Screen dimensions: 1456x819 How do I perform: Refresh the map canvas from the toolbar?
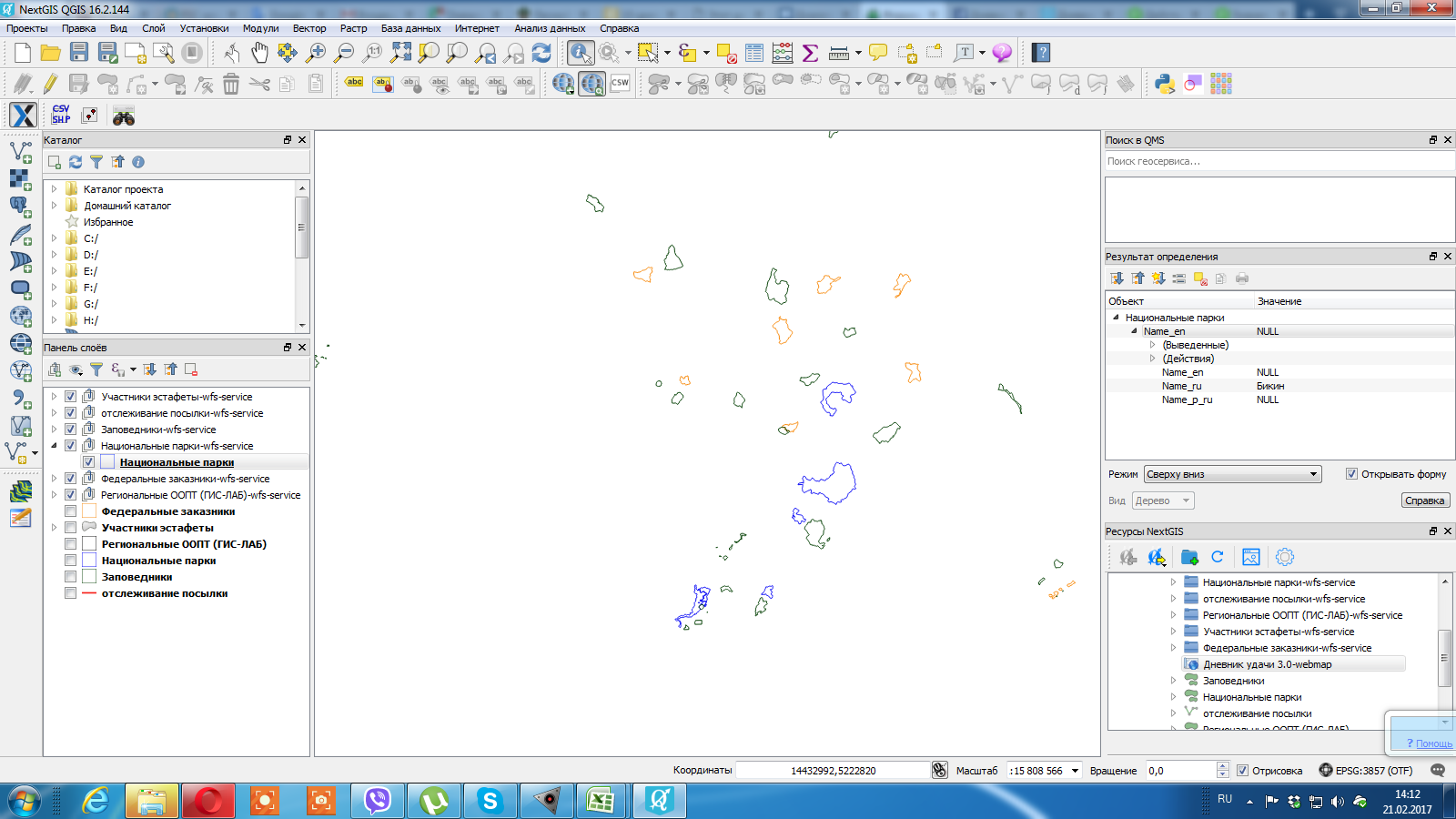(541, 53)
